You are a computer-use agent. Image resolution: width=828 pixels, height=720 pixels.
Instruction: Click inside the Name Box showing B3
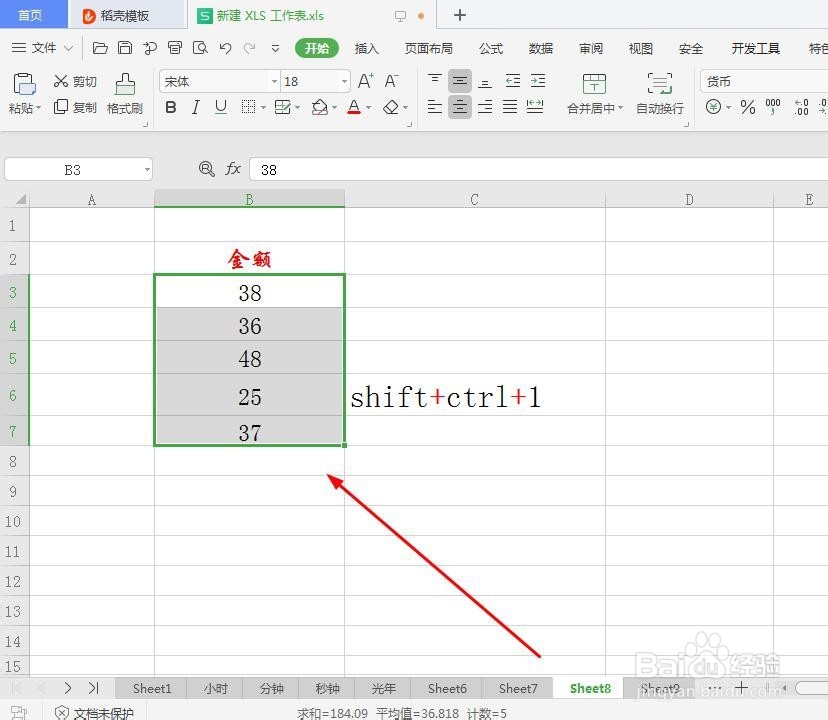pos(70,169)
